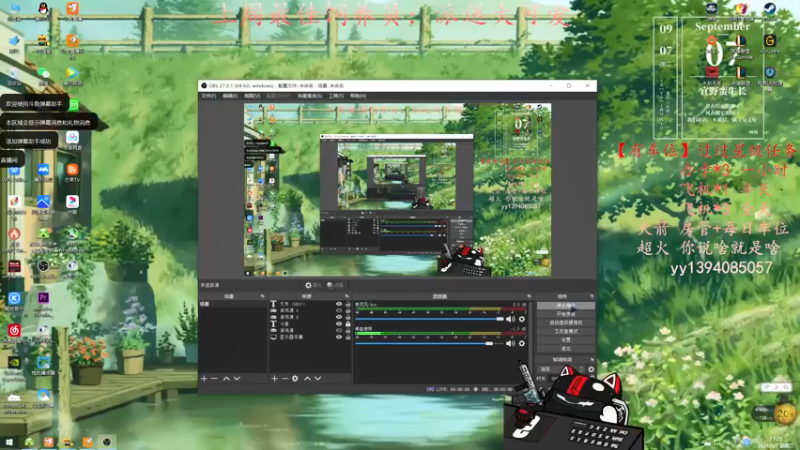Image resolution: width=800 pixels, height=450 pixels.
Task: Open source Properties gear above the Scenes panel
Action: pyautogui.click(x=313, y=285)
